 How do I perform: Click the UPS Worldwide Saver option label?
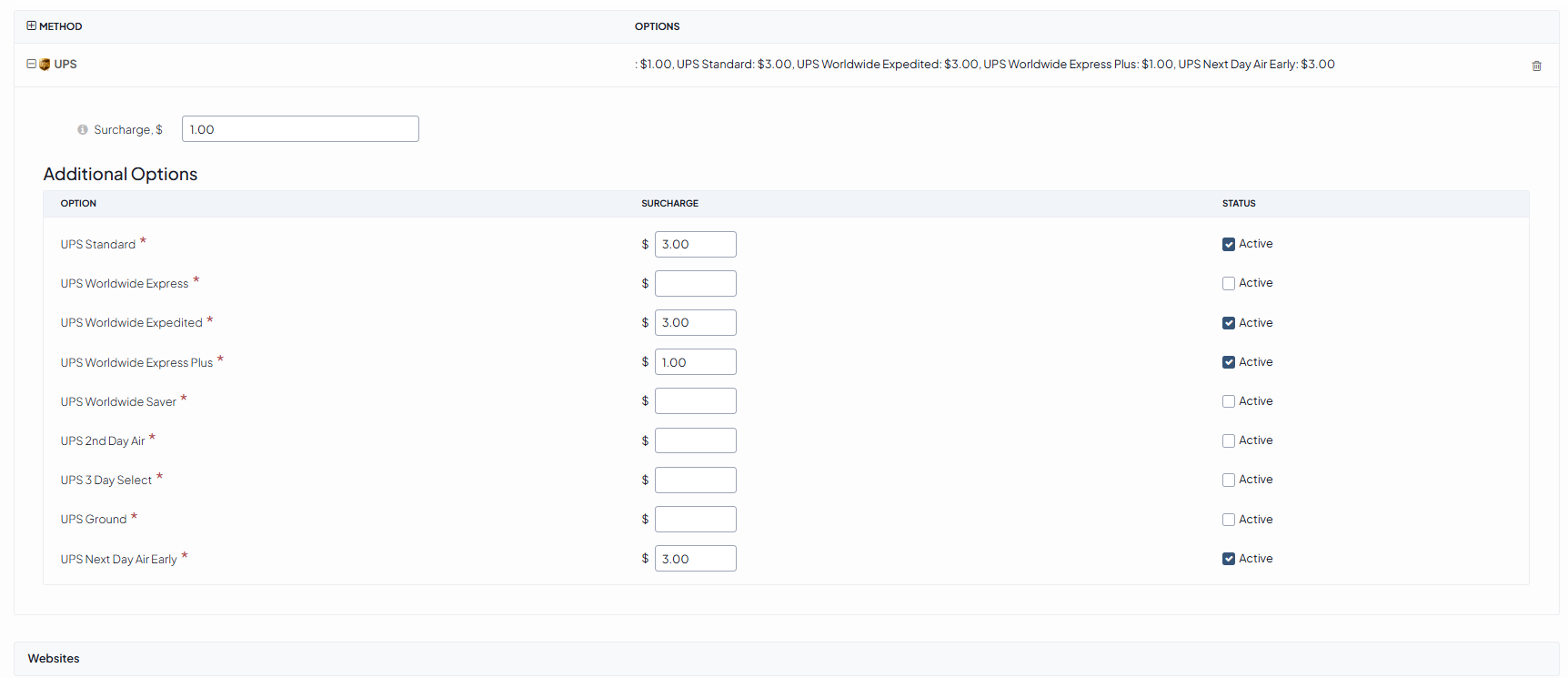[x=118, y=402]
